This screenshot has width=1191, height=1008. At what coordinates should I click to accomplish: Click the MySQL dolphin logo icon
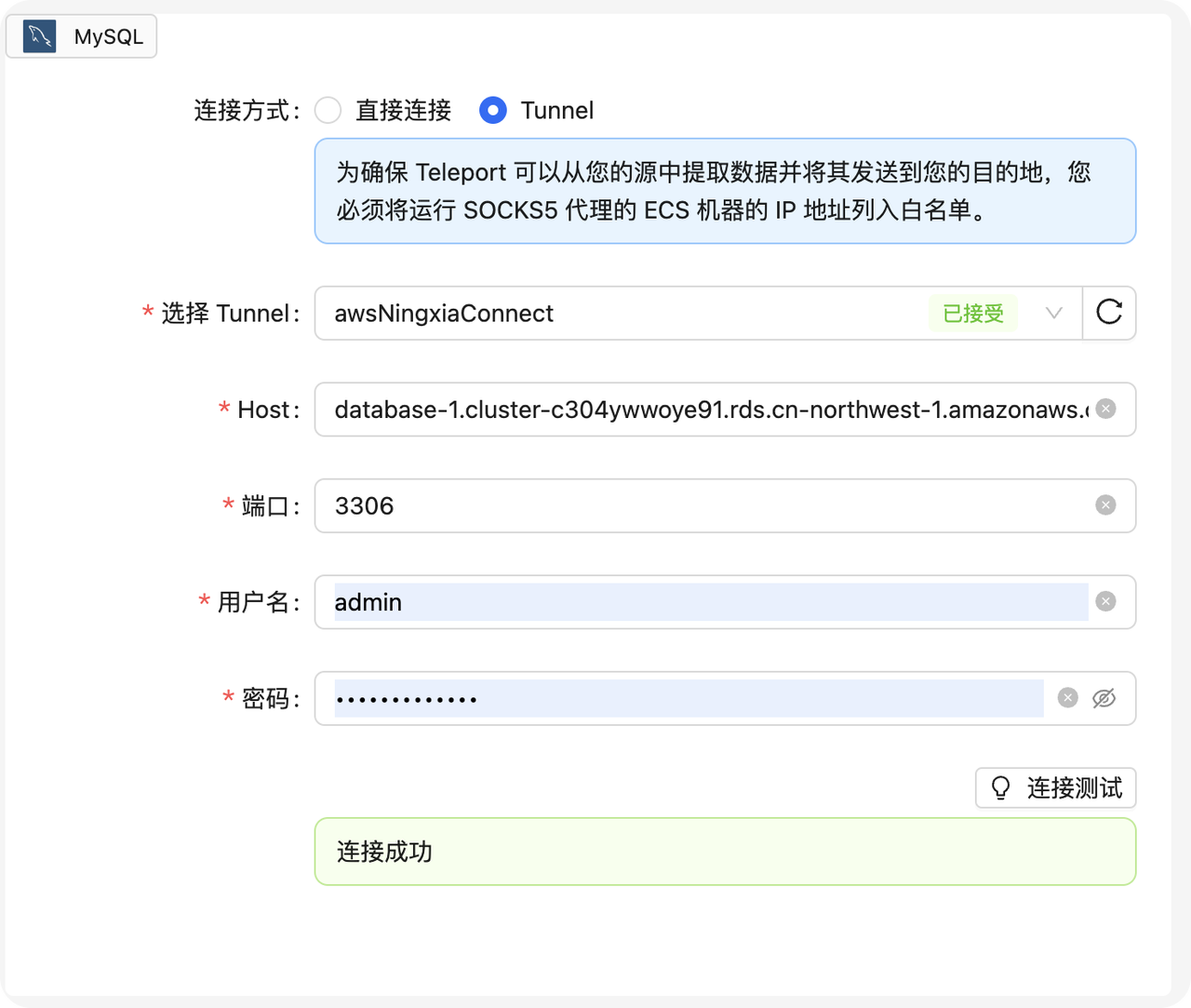click(39, 36)
